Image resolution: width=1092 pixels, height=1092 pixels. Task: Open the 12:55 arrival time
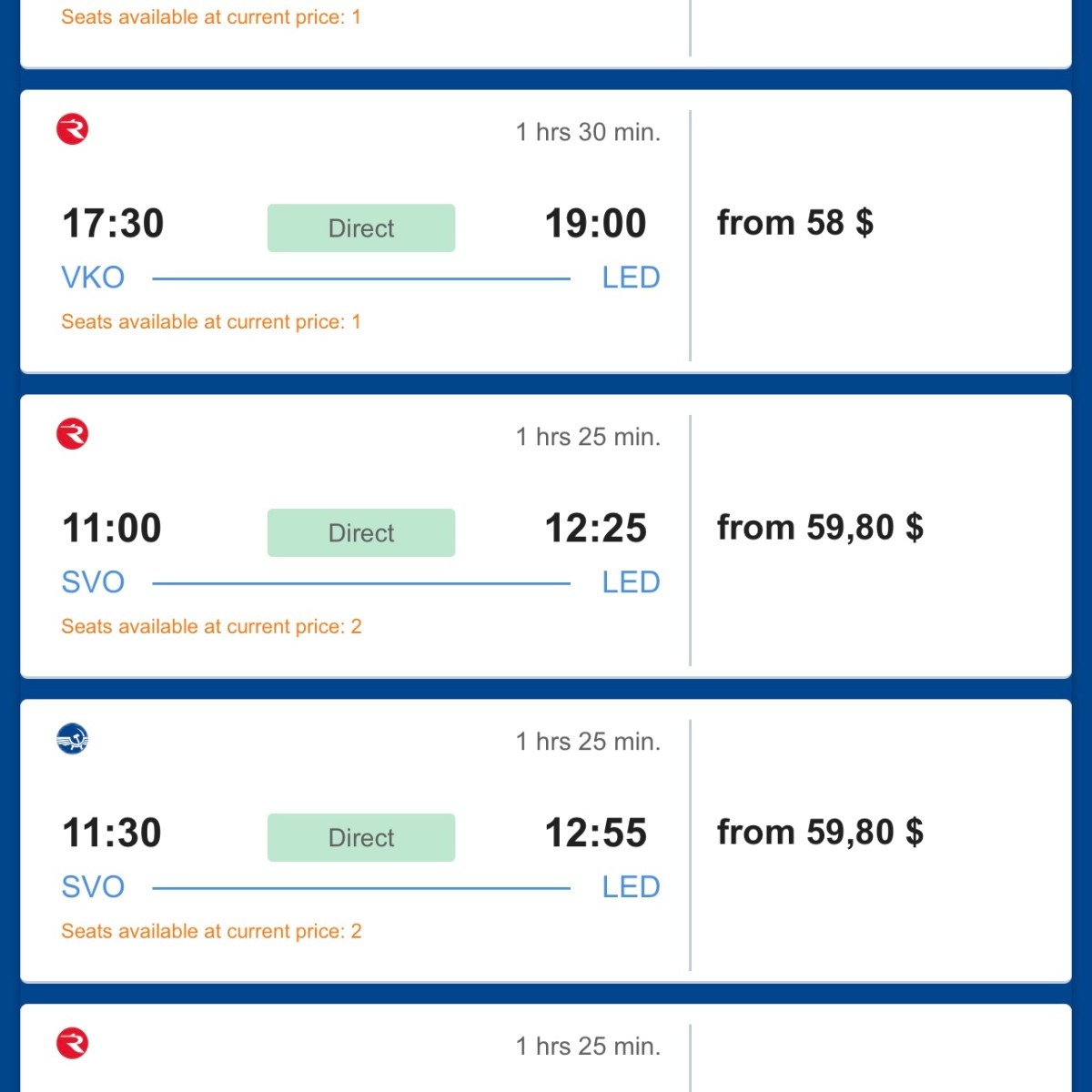(x=595, y=834)
